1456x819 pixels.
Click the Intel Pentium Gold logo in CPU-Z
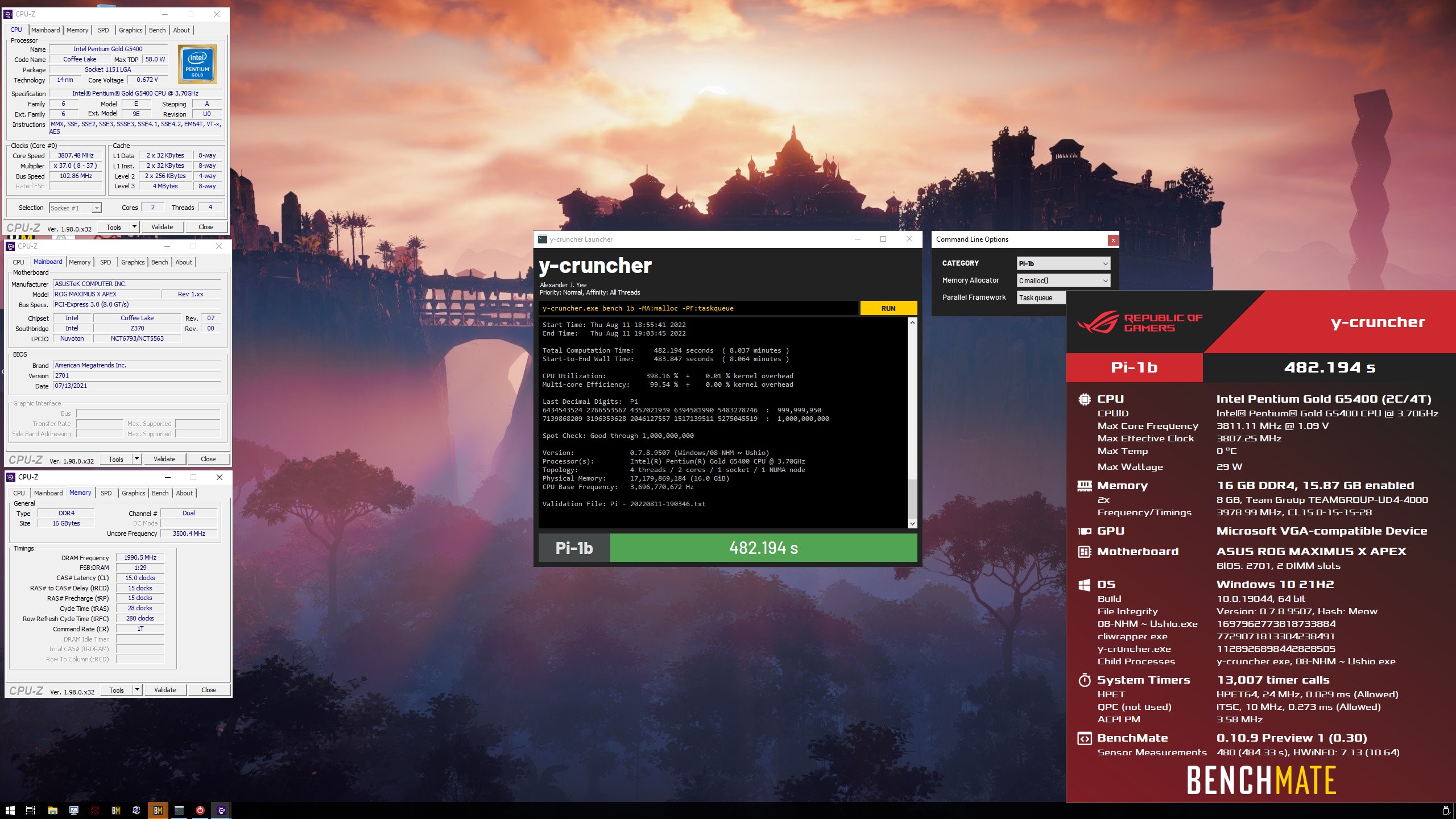point(197,65)
